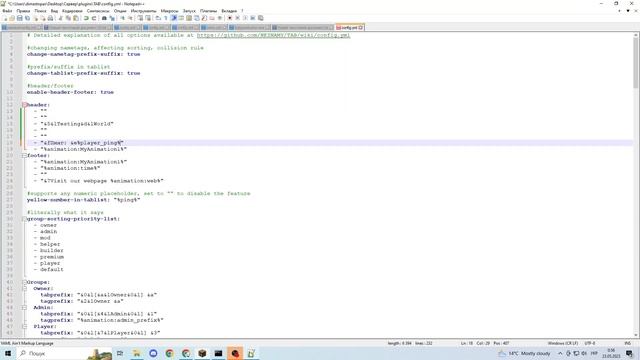Click the scrollbar down arrow
Viewport: 640px width, 360px height.
point(636,335)
